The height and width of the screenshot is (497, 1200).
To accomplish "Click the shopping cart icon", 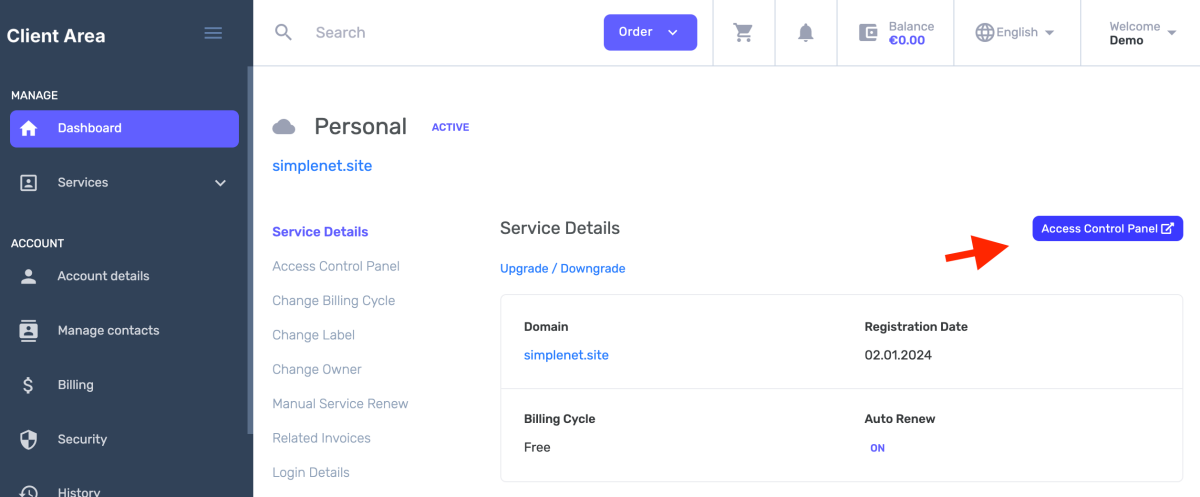I will click(x=743, y=33).
